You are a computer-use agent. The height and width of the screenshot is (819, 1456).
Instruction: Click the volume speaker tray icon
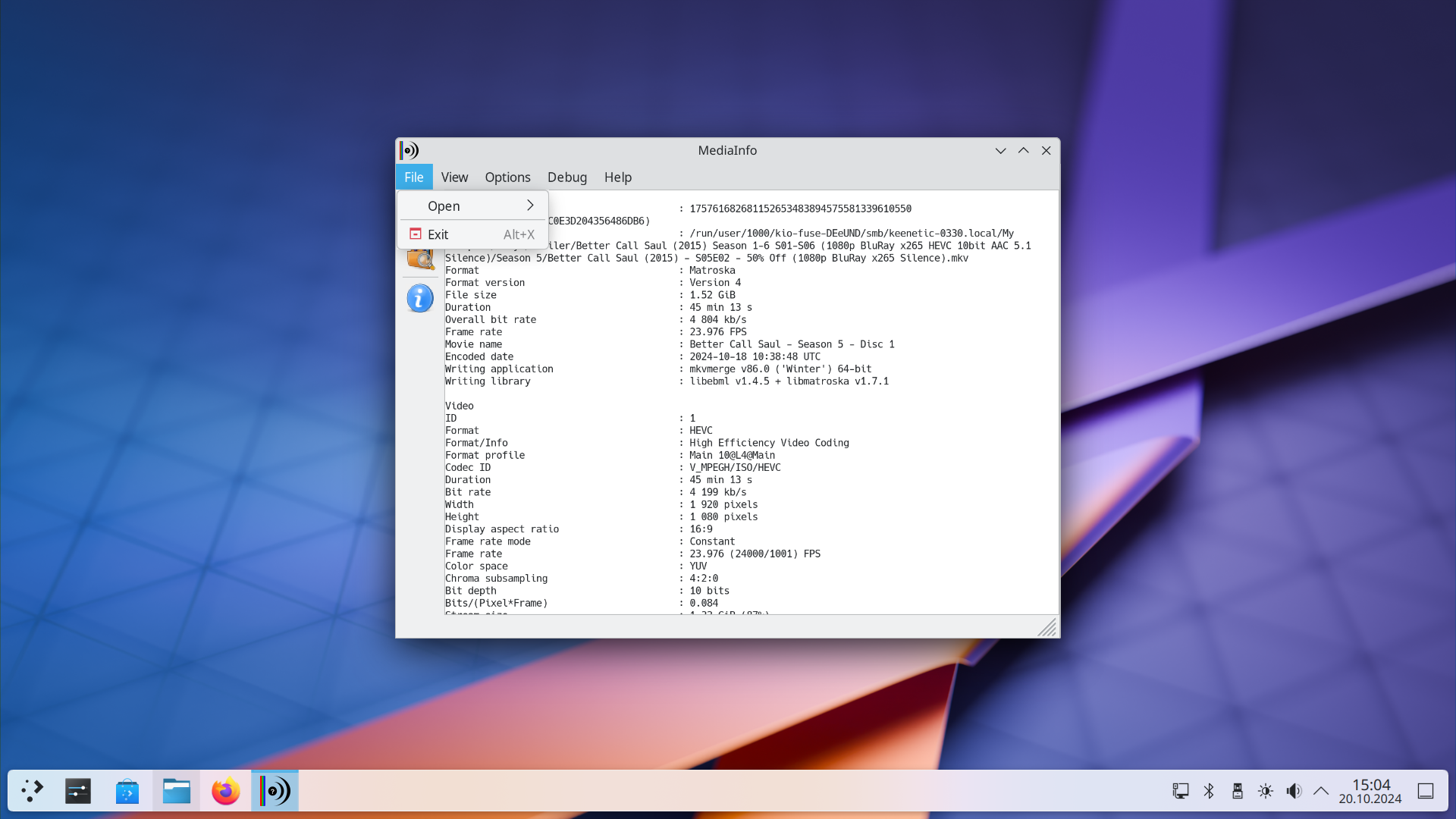point(1294,791)
